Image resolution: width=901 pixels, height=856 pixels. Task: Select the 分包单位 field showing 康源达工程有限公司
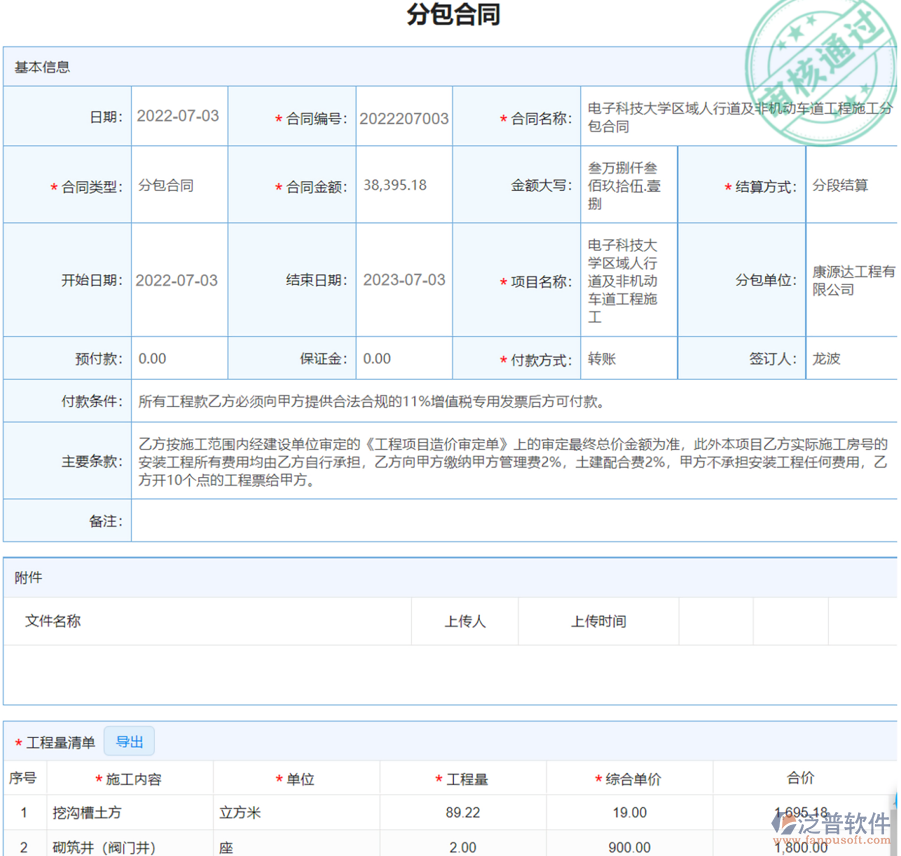click(850, 280)
